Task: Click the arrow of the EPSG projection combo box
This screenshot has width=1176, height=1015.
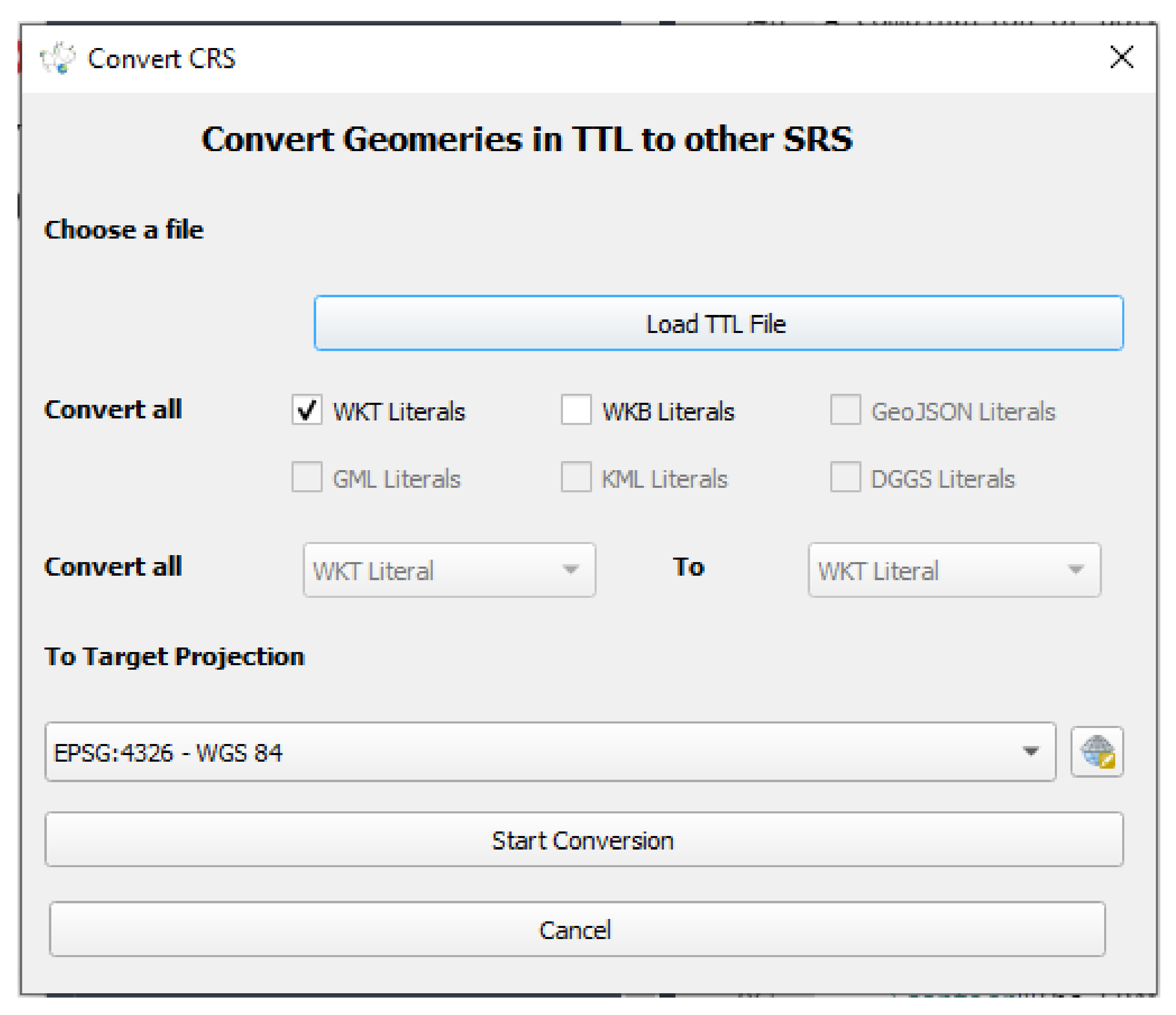Action: click(x=1030, y=751)
